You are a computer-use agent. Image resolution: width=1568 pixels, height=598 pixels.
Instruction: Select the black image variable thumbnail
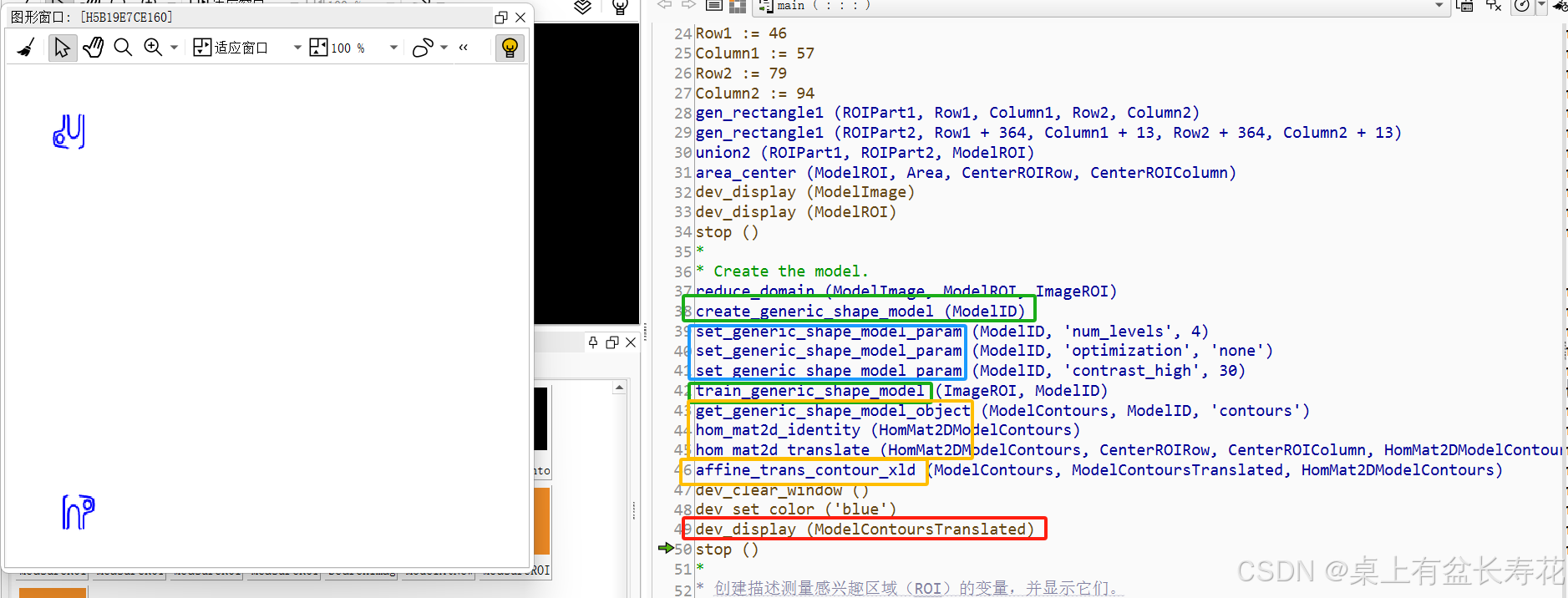click(x=541, y=419)
